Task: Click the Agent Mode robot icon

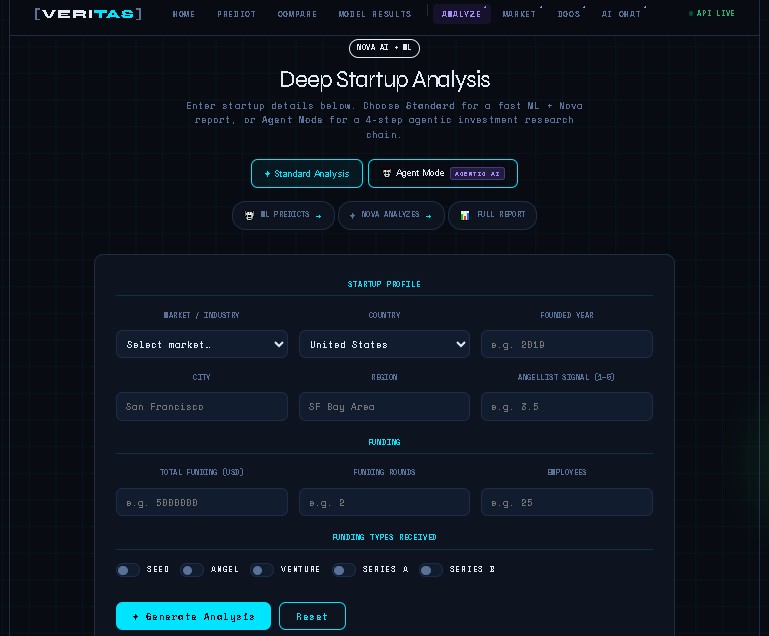Action: 387,173
